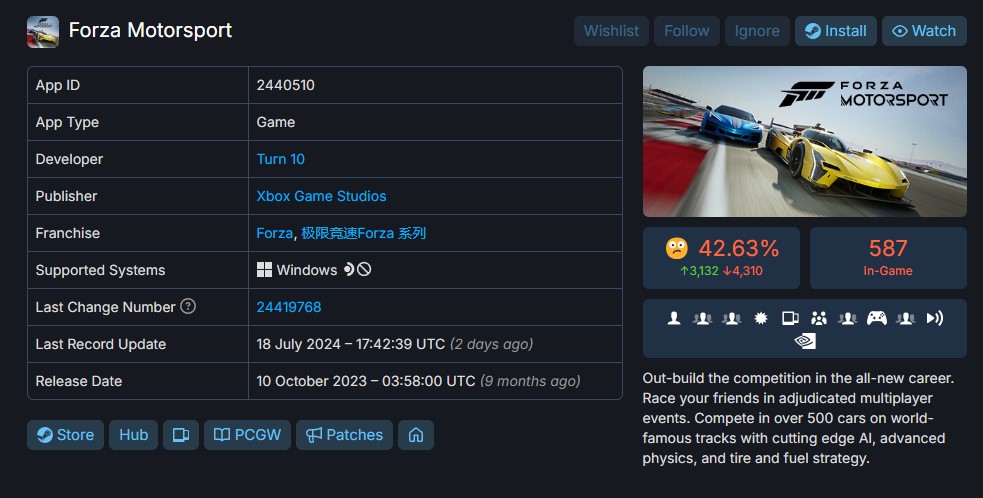Click the Ignore button

(757, 31)
